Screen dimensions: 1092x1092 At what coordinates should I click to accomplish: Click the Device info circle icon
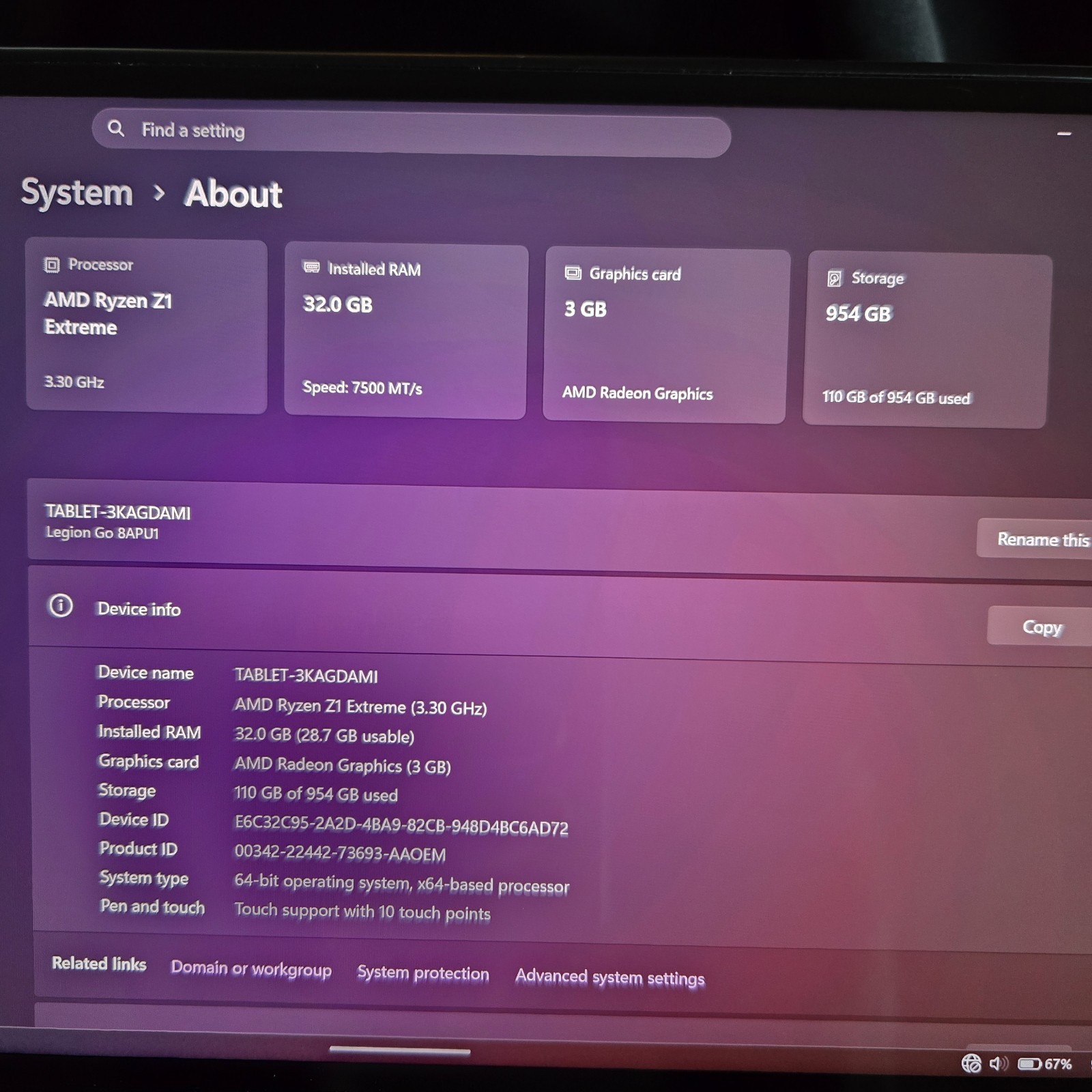point(61,605)
